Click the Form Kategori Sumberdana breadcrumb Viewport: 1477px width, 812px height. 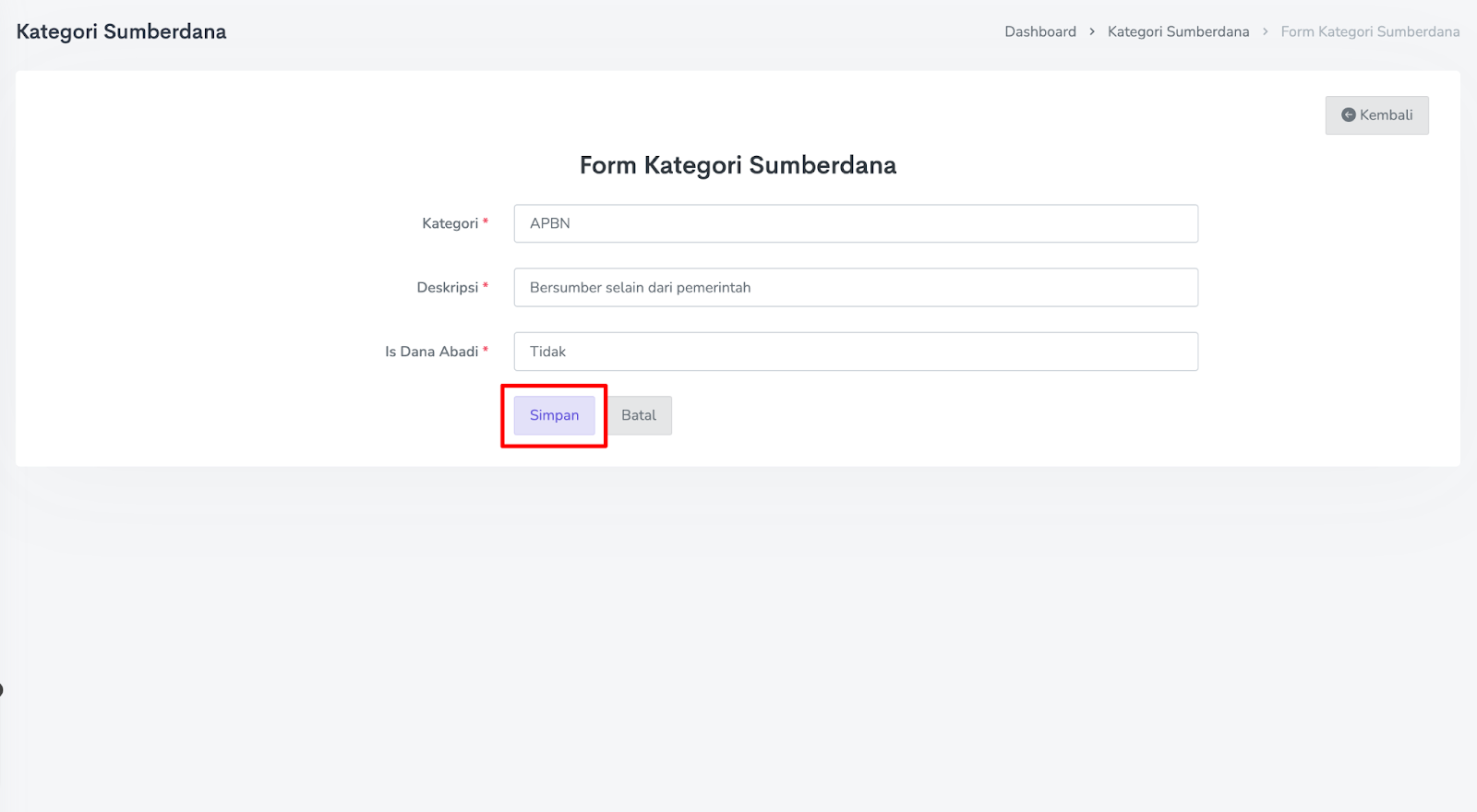point(1370,31)
